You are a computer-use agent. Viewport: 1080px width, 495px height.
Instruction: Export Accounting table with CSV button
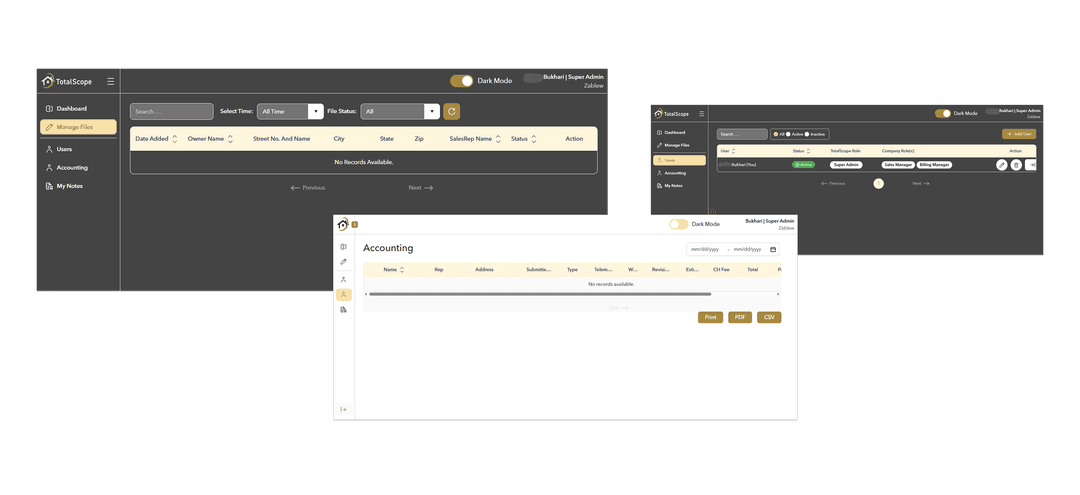[769, 317]
